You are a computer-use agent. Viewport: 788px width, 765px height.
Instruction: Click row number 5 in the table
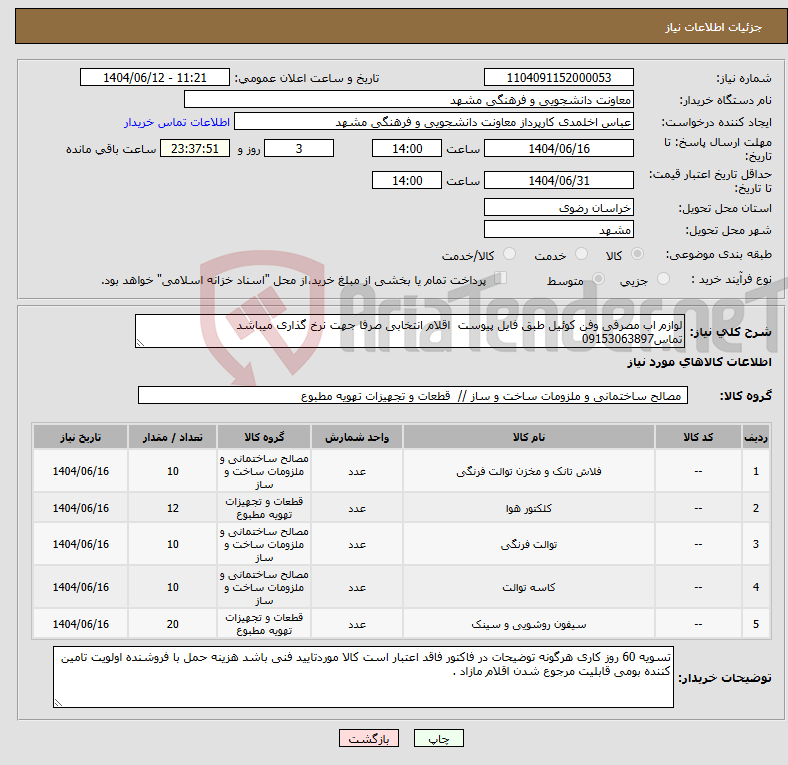coord(755,624)
